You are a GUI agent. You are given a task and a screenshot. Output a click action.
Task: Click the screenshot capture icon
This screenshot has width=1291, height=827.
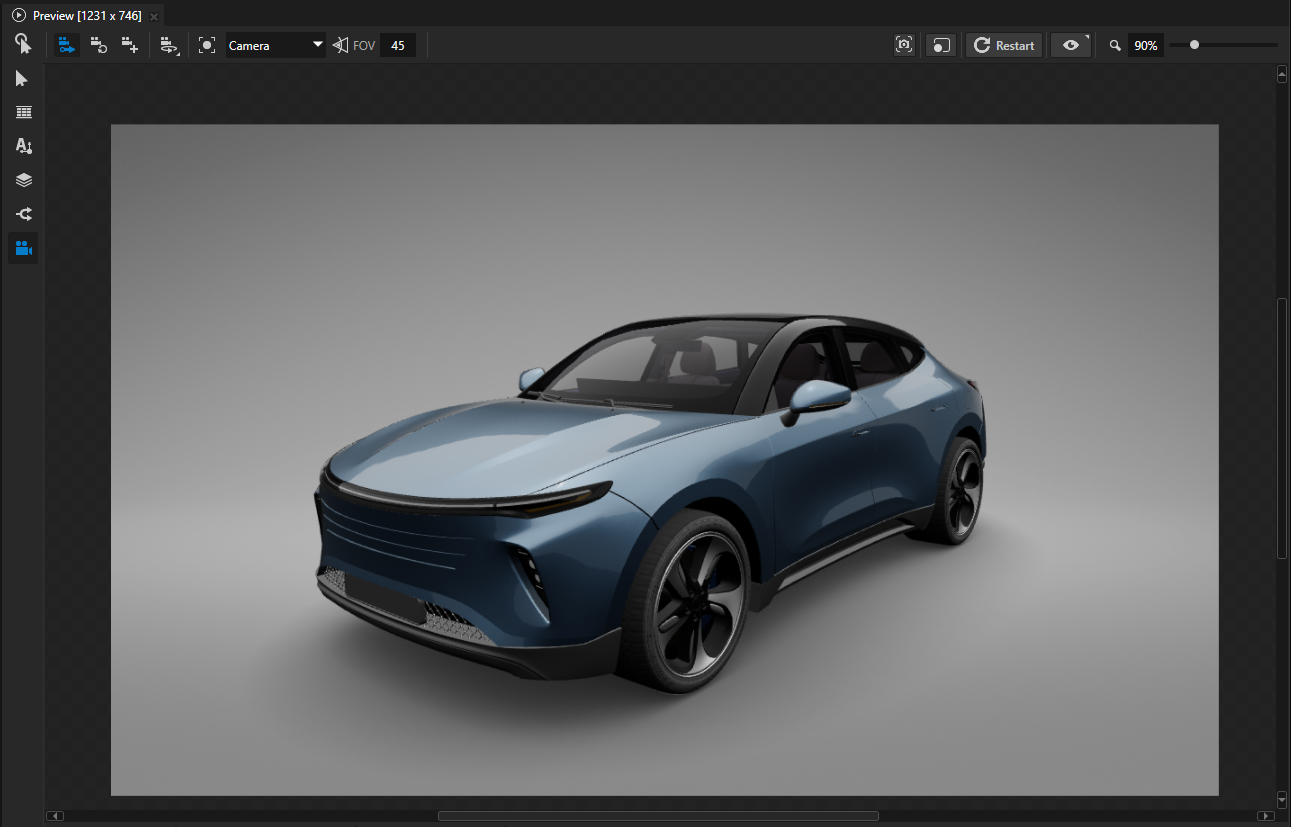[904, 44]
